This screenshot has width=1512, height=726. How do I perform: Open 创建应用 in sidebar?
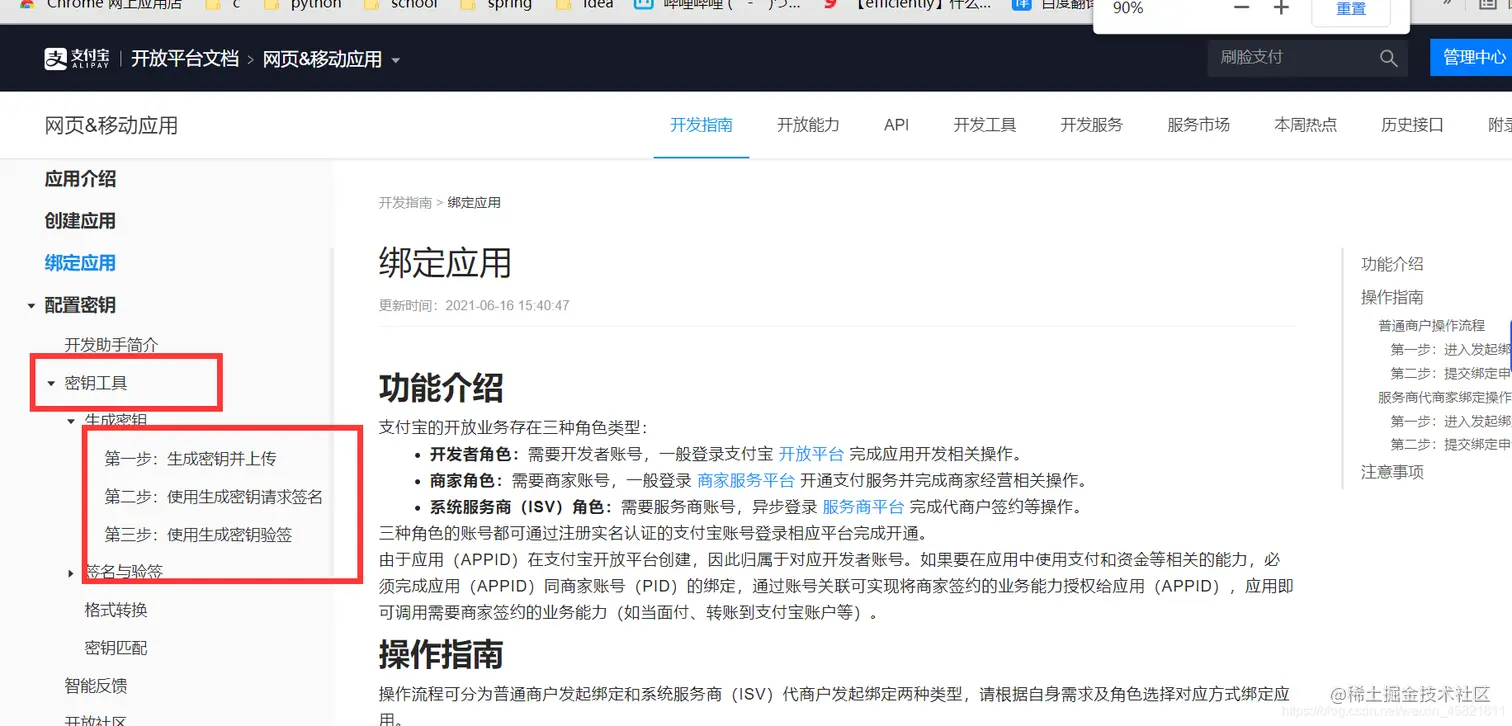point(80,221)
